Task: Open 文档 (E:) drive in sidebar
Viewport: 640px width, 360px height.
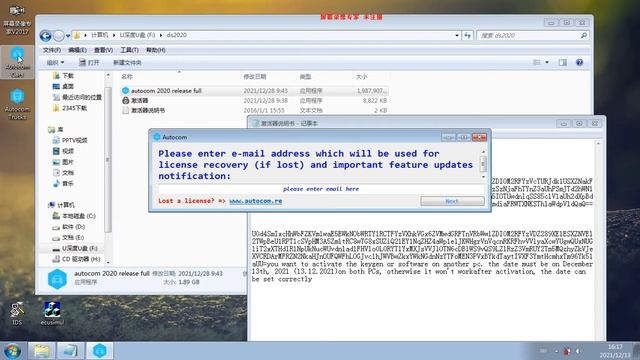Action: [x=68, y=238]
